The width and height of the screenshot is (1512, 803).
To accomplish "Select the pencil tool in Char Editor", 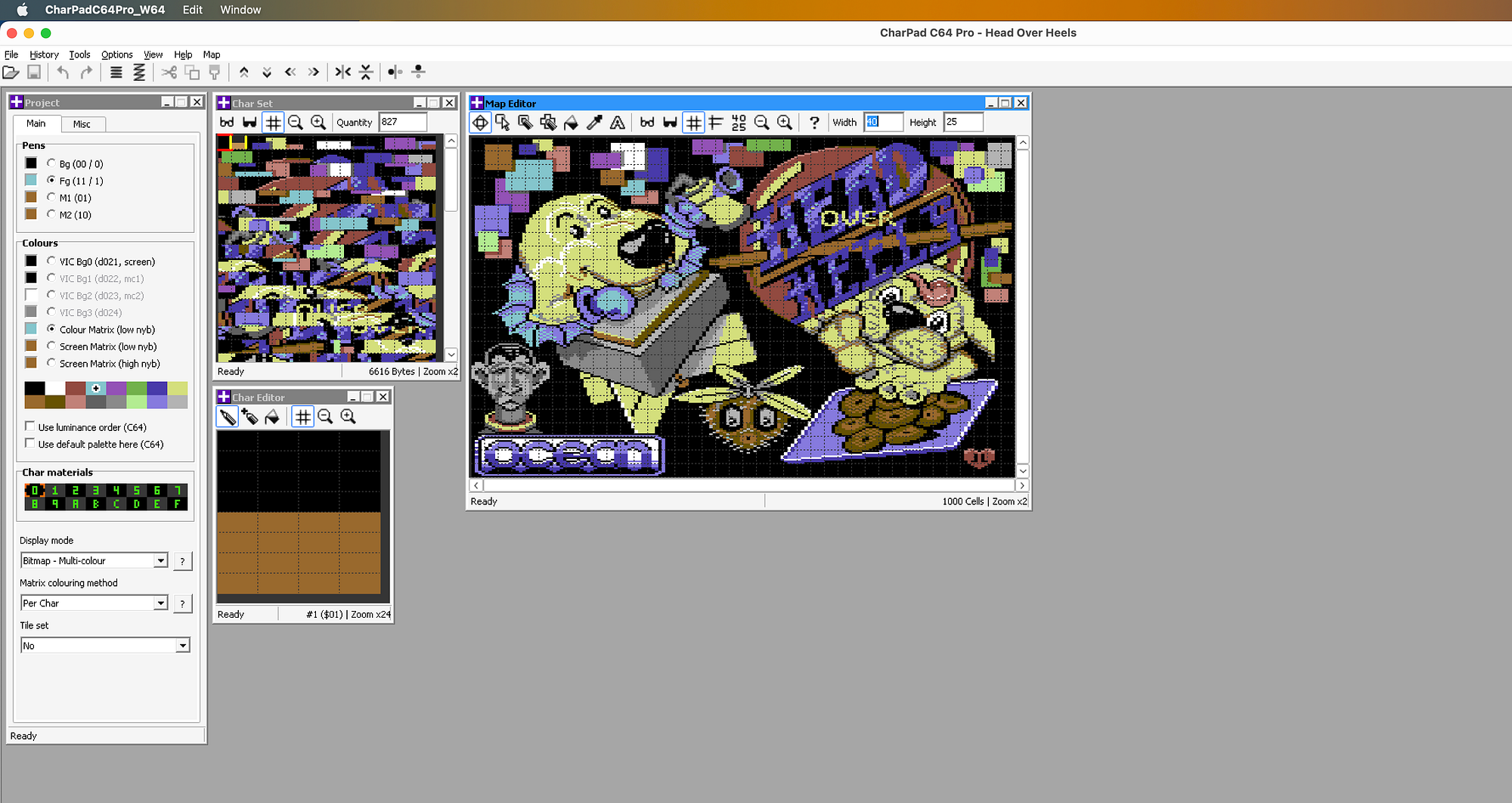I will click(x=227, y=417).
